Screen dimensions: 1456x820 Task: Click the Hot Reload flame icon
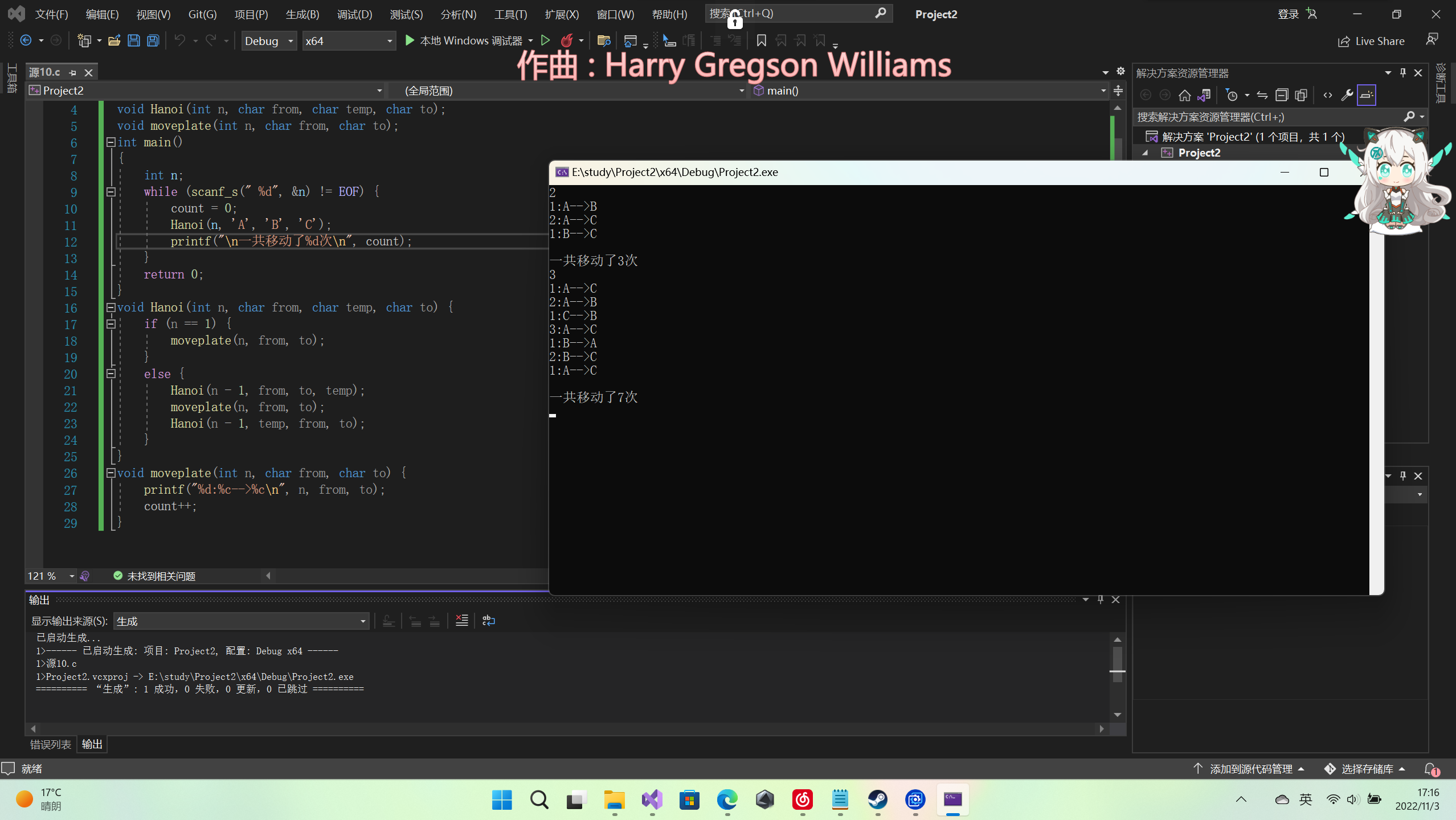click(x=567, y=40)
